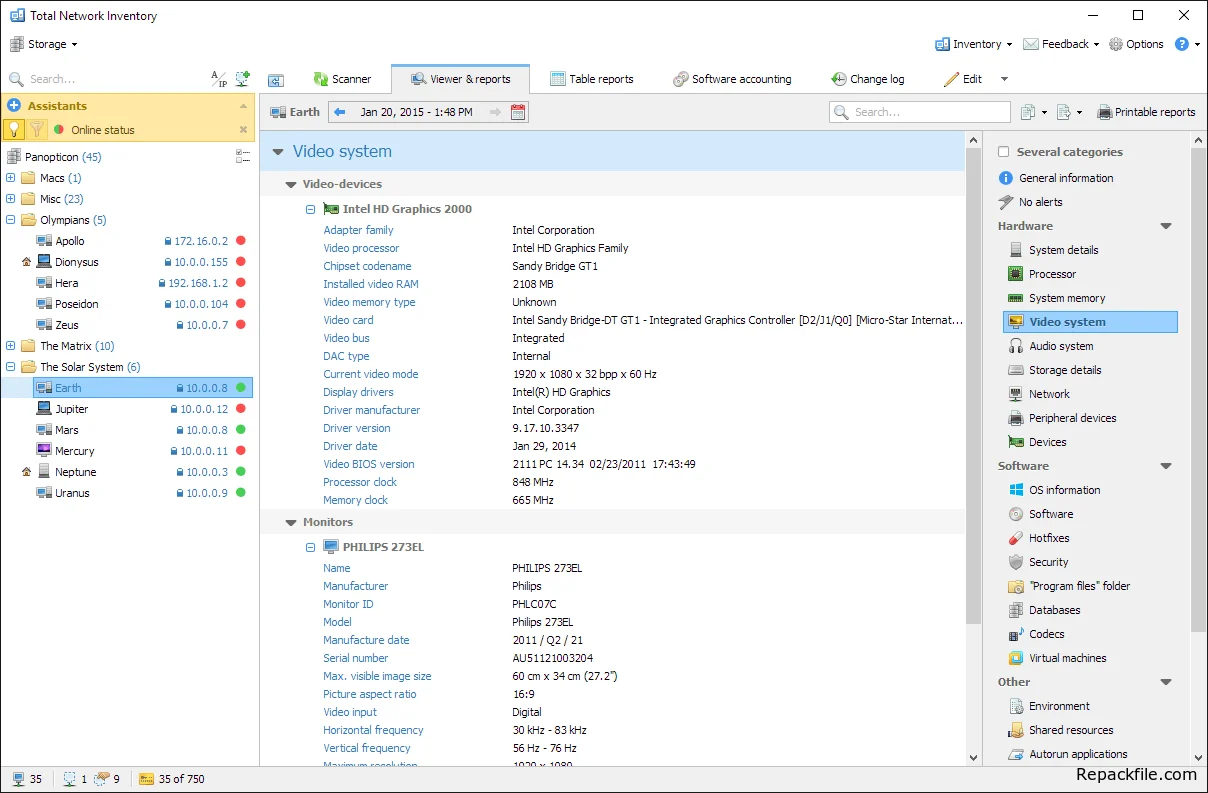
Task: Open the Edit tab
Action: [963, 79]
